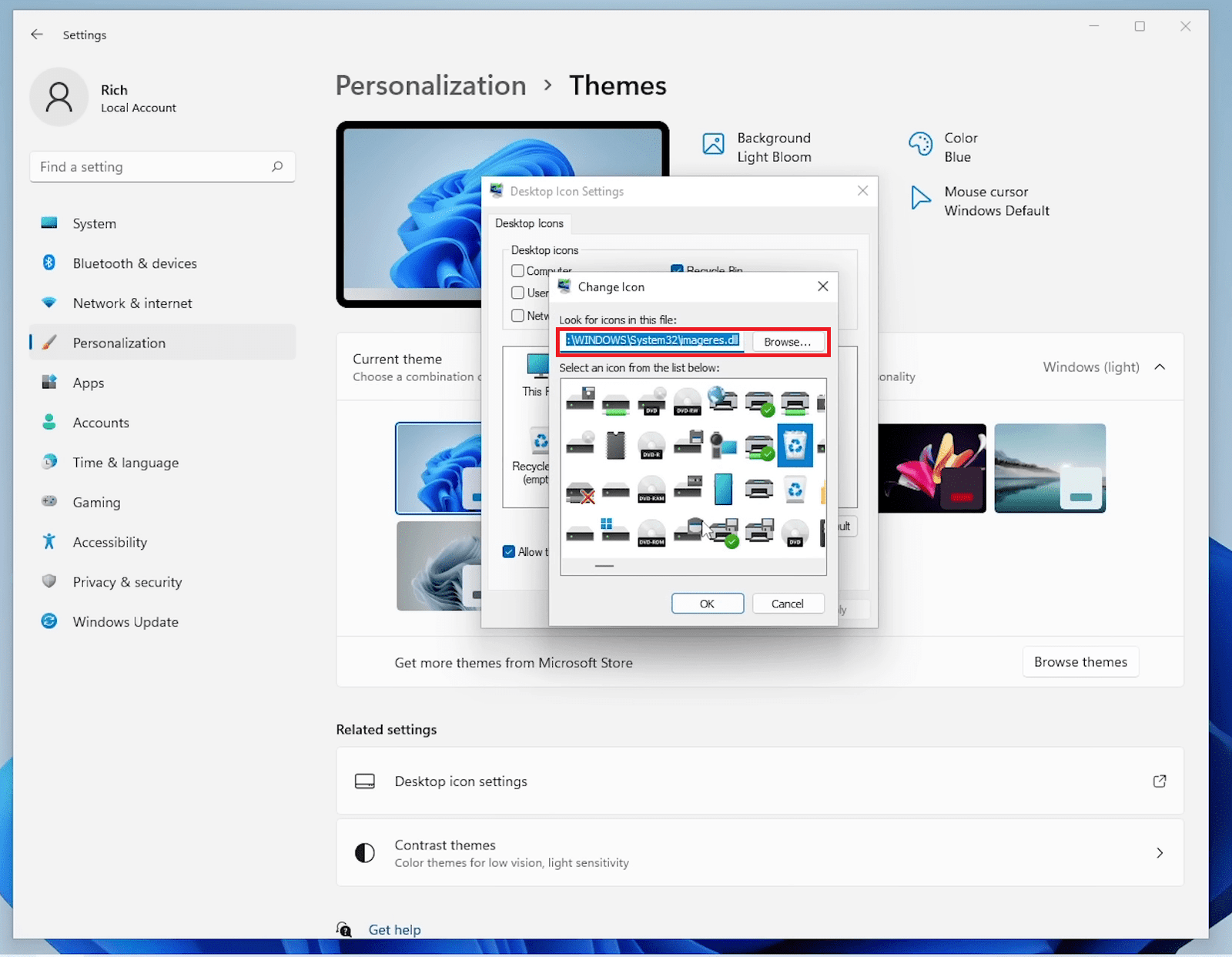Collapse the Current theme section
Viewport: 1232px width, 957px height.
[1160, 367]
